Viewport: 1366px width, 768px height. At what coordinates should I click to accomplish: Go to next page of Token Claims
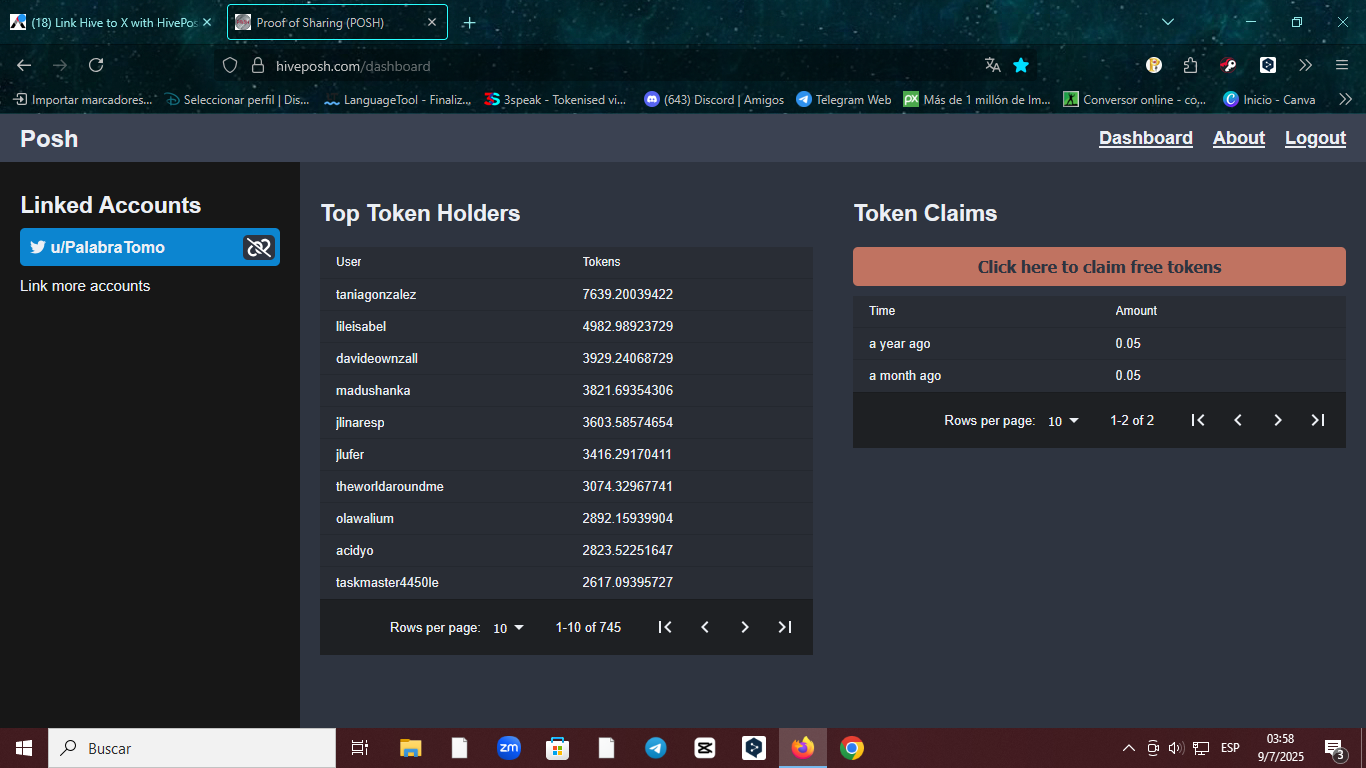1278,420
